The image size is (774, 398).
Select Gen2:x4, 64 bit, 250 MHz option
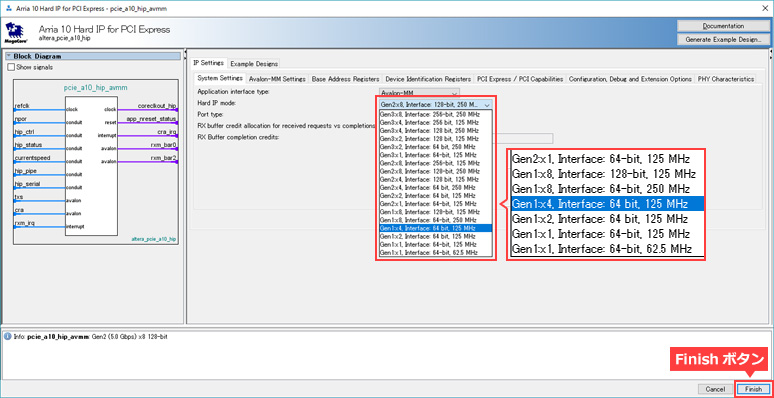pos(435,187)
